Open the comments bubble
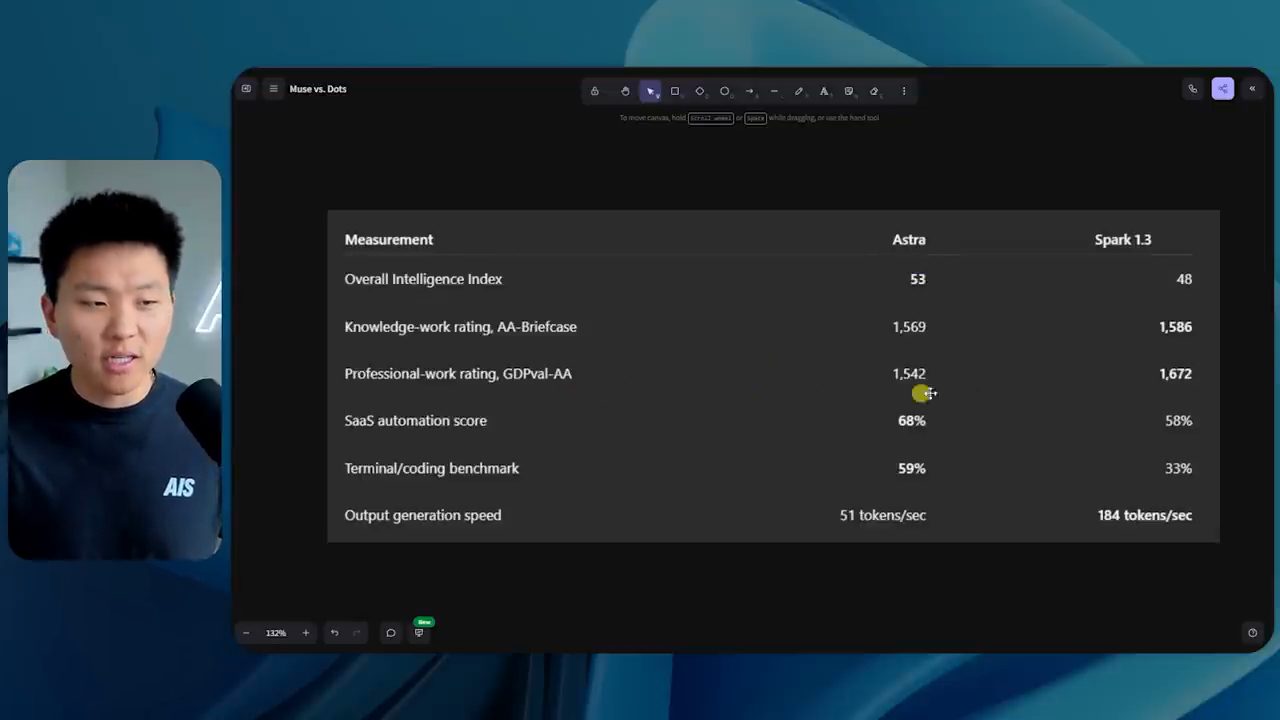This screenshot has width=1280, height=720. coord(391,633)
